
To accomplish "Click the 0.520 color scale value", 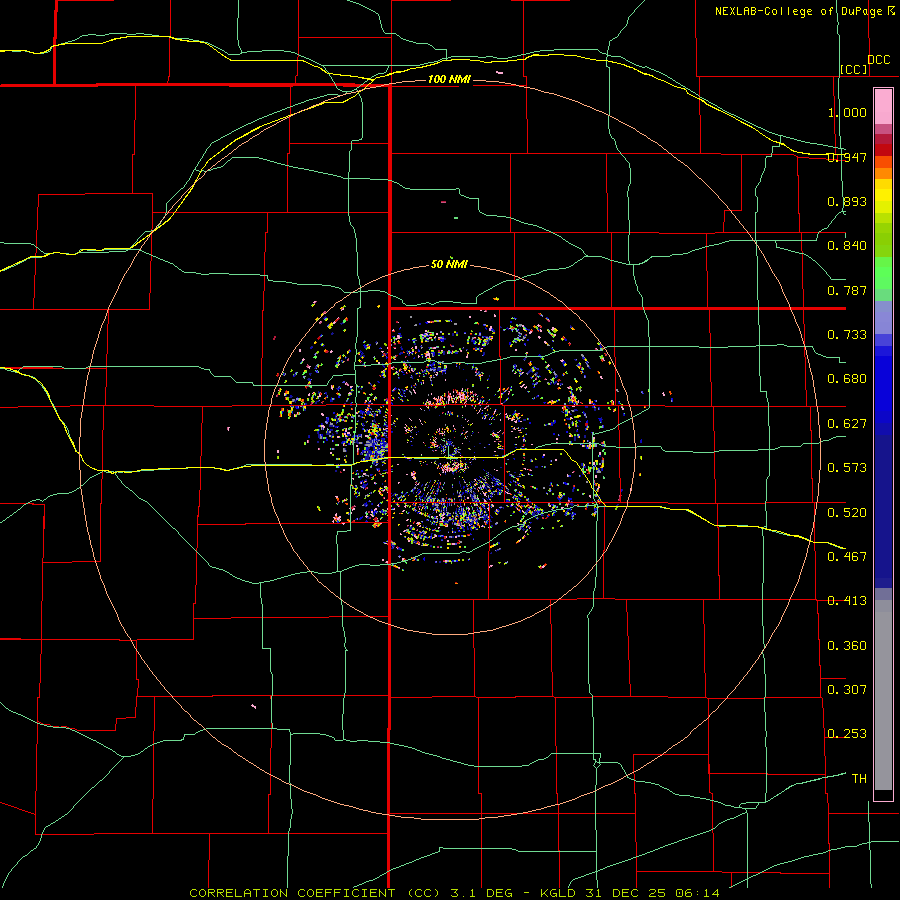I will click(x=847, y=513).
